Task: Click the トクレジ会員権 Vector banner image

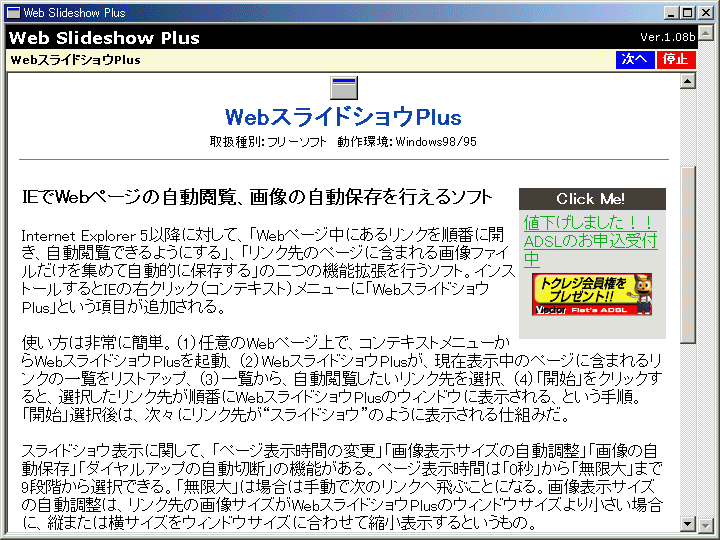Action: click(592, 294)
